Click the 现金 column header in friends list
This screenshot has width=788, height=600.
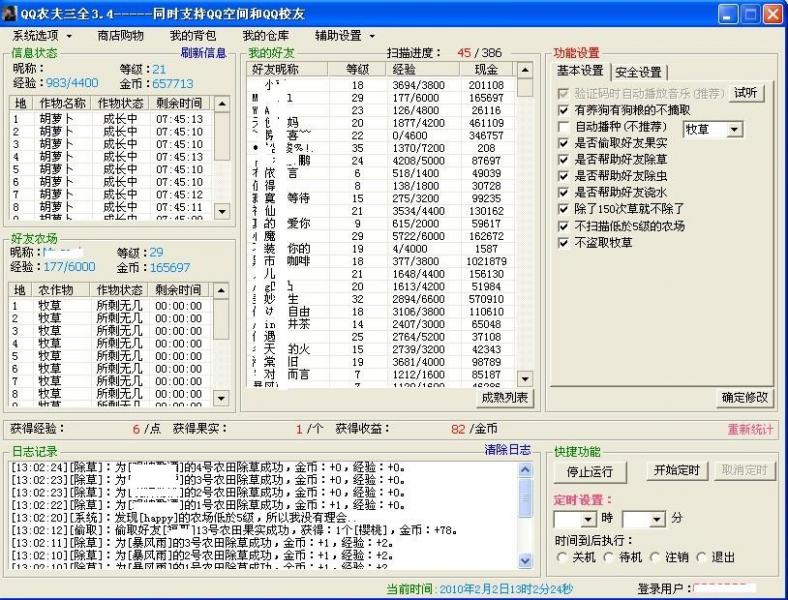coord(485,69)
